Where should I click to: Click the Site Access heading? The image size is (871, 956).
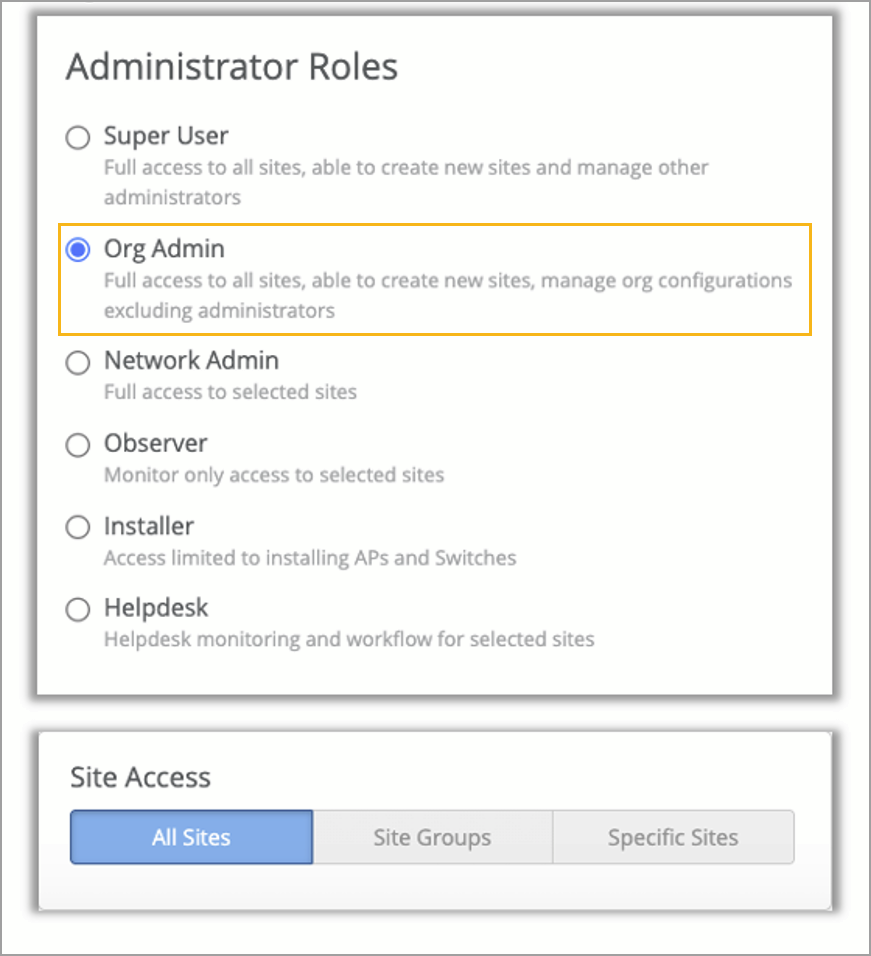(x=140, y=777)
